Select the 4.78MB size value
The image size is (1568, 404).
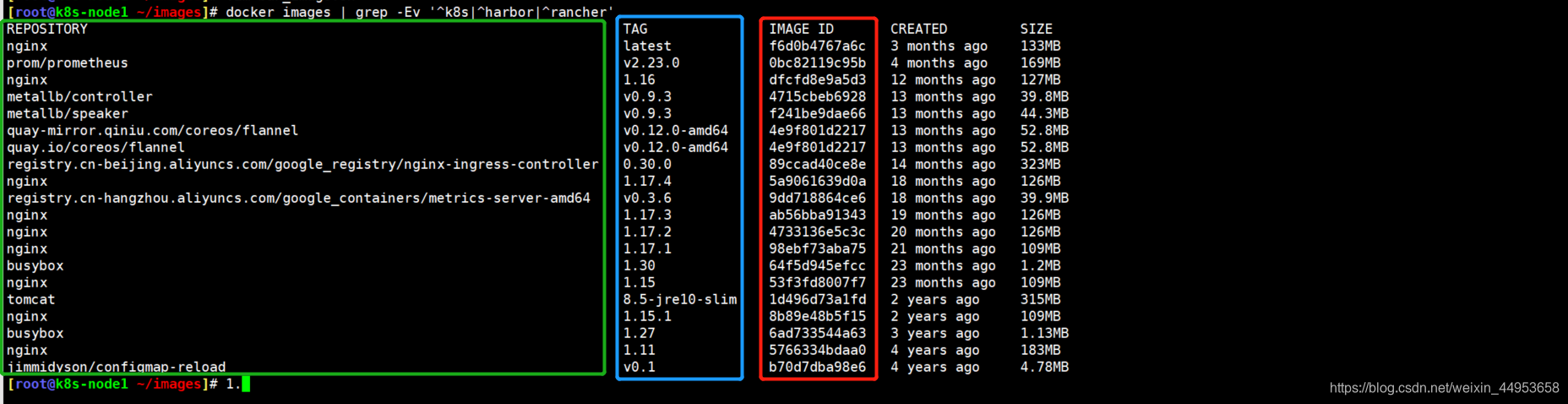coord(1045,368)
